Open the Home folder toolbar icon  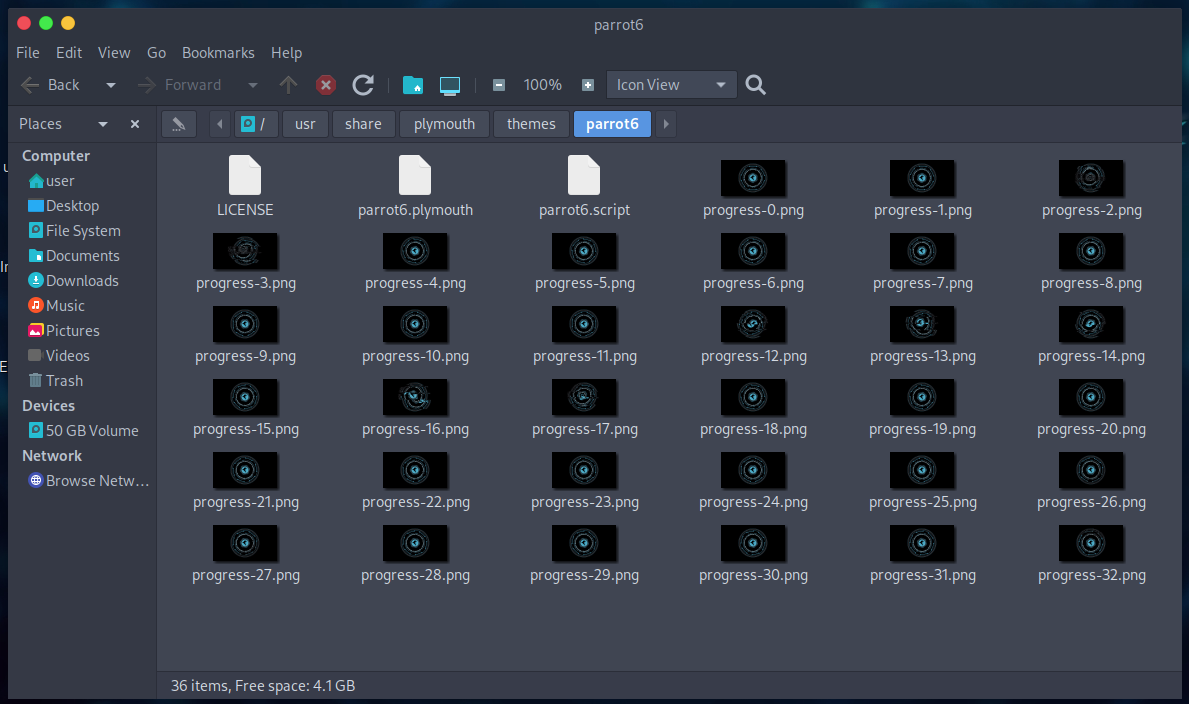pyautogui.click(x=412, y=85)
